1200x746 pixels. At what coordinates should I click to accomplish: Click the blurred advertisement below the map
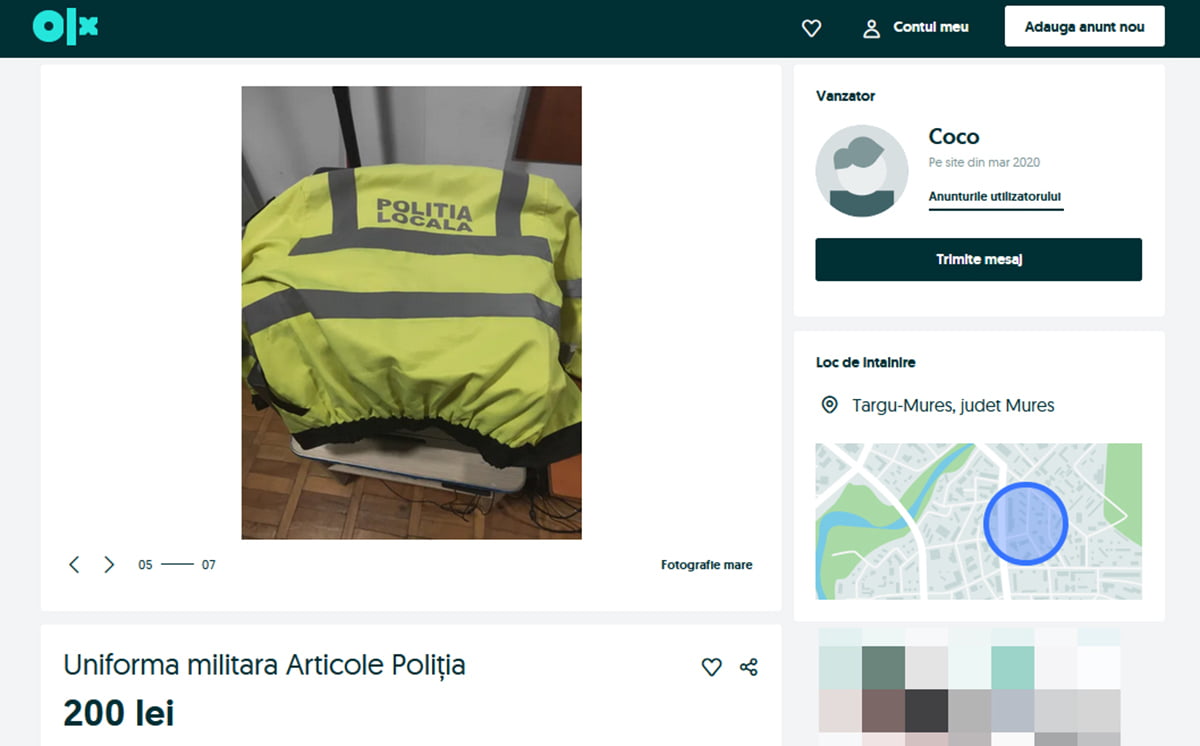pos(969,687)
